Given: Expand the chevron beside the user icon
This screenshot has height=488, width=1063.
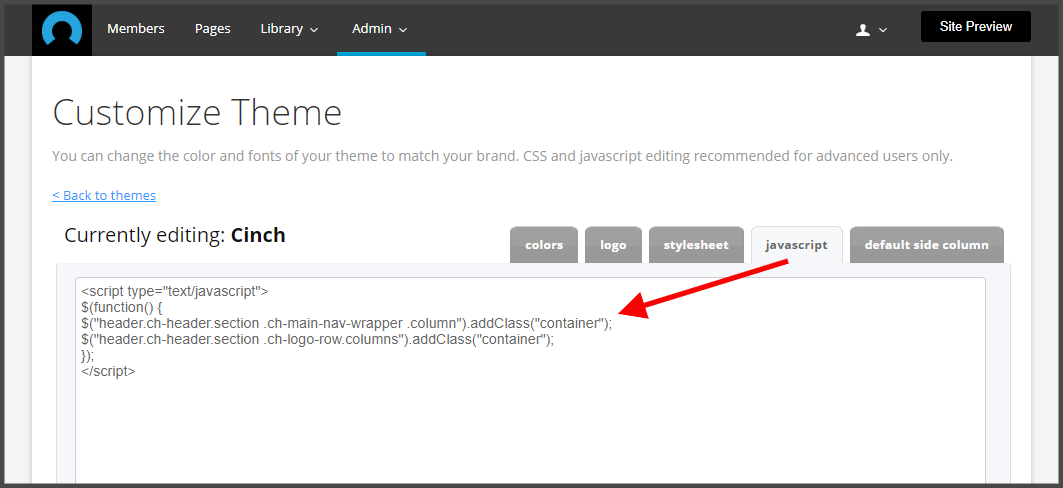Looking at the screenshot, I should (883, 30).
